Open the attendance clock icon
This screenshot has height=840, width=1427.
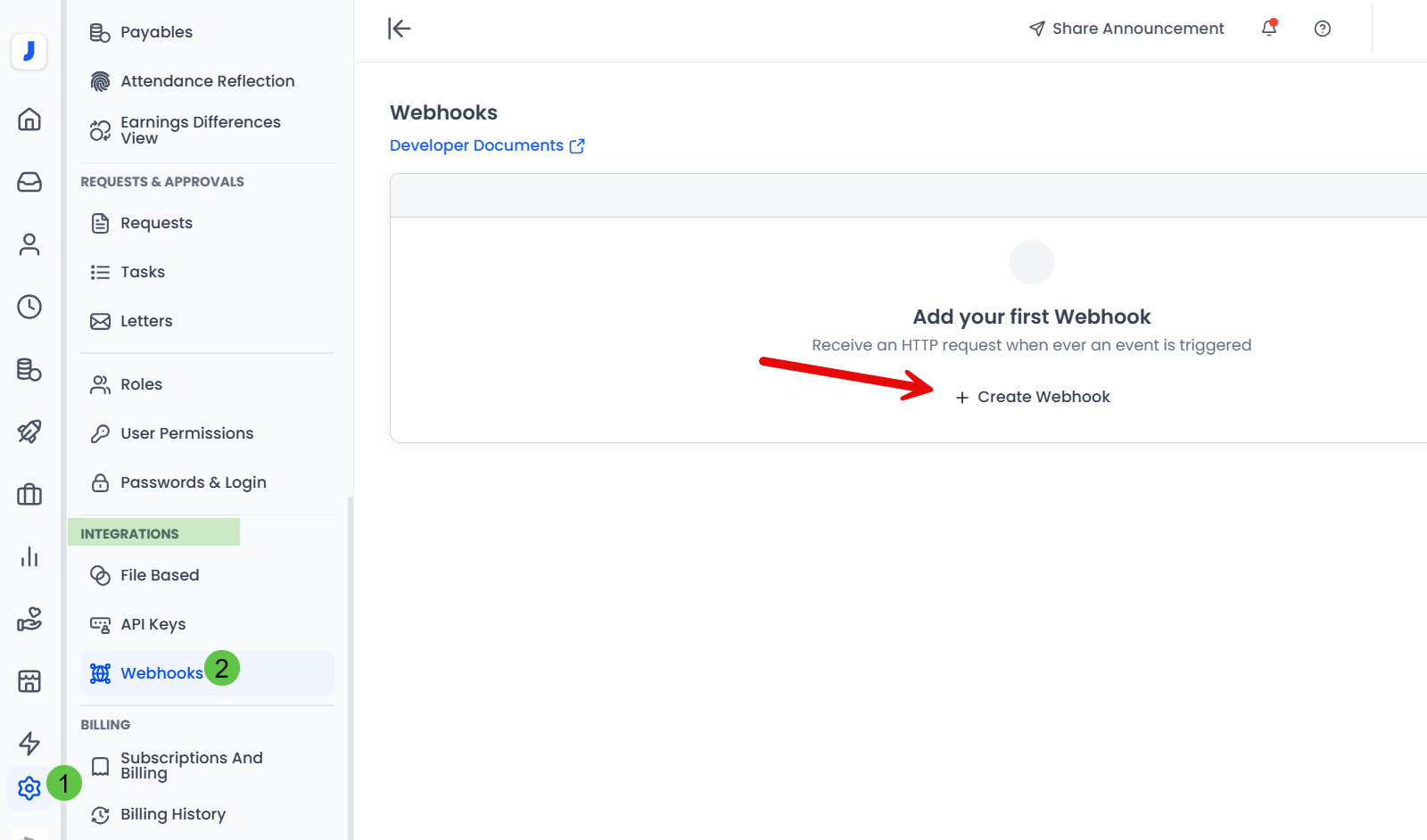[x=29, y=307]
